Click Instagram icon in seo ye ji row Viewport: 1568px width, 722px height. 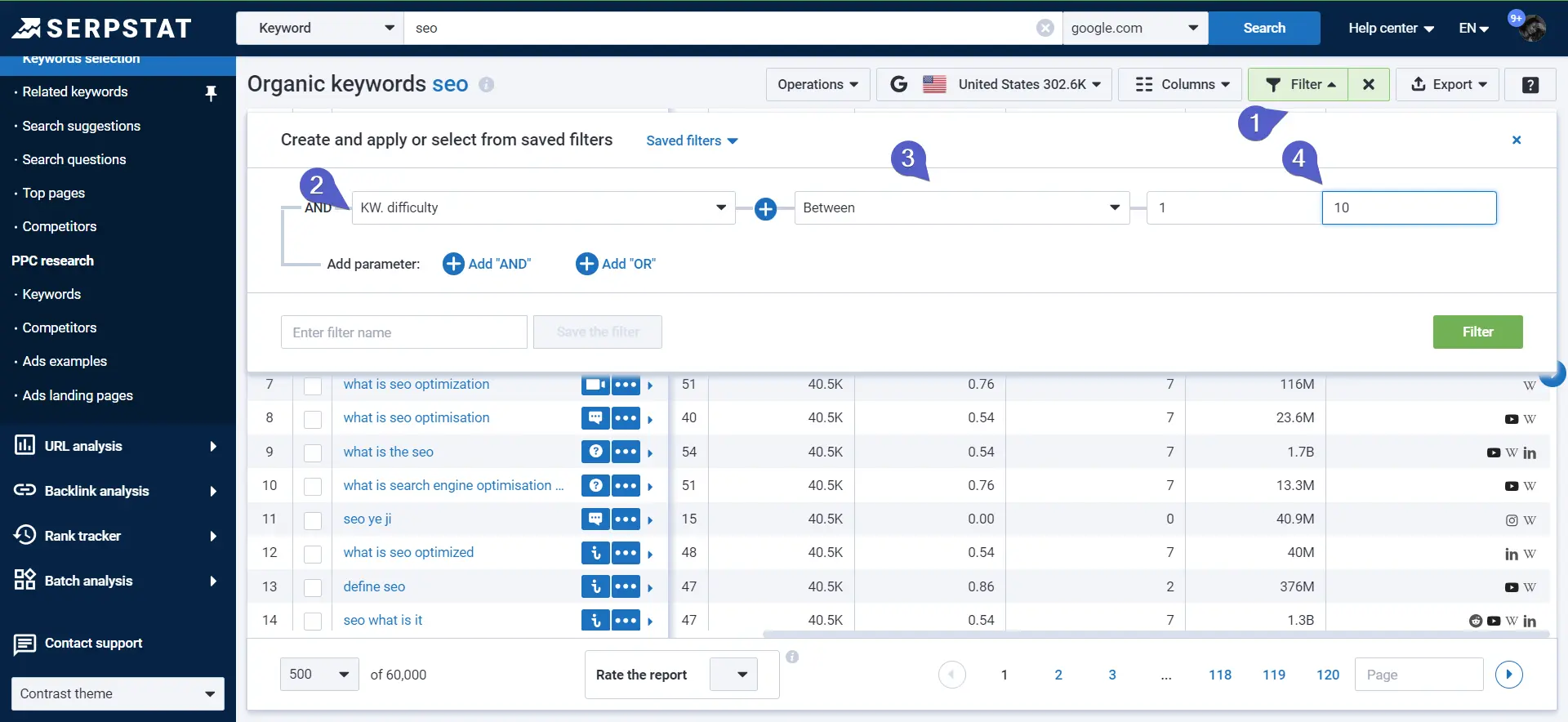[x=1512, y=520]
